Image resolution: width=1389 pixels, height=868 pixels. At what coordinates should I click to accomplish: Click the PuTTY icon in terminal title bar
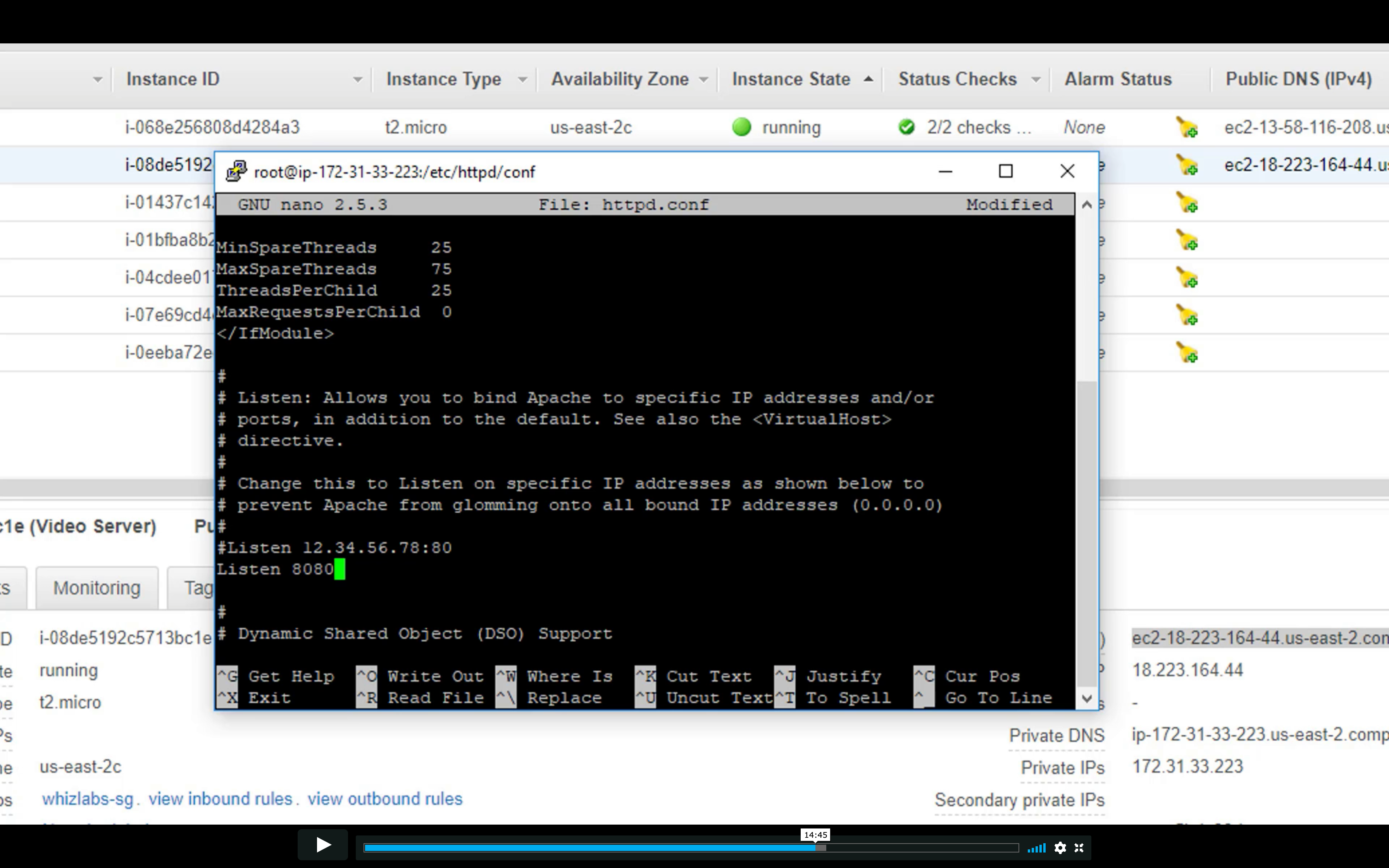coord(236,171)
